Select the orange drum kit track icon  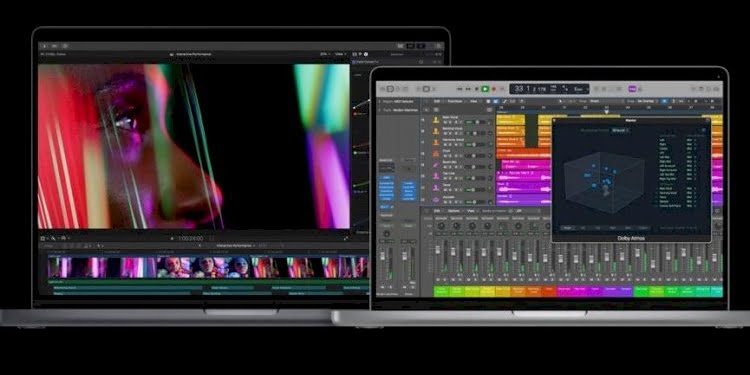pos(436,154)
